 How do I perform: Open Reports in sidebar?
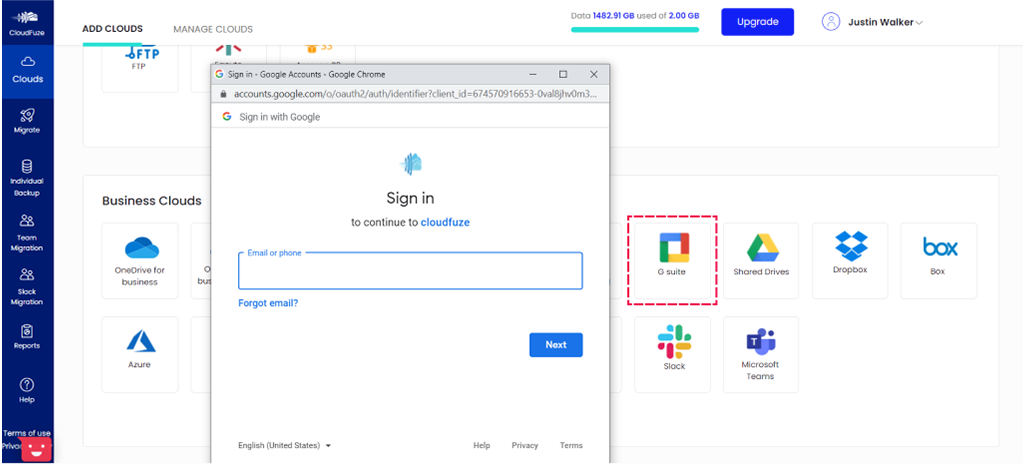point(27,337)
